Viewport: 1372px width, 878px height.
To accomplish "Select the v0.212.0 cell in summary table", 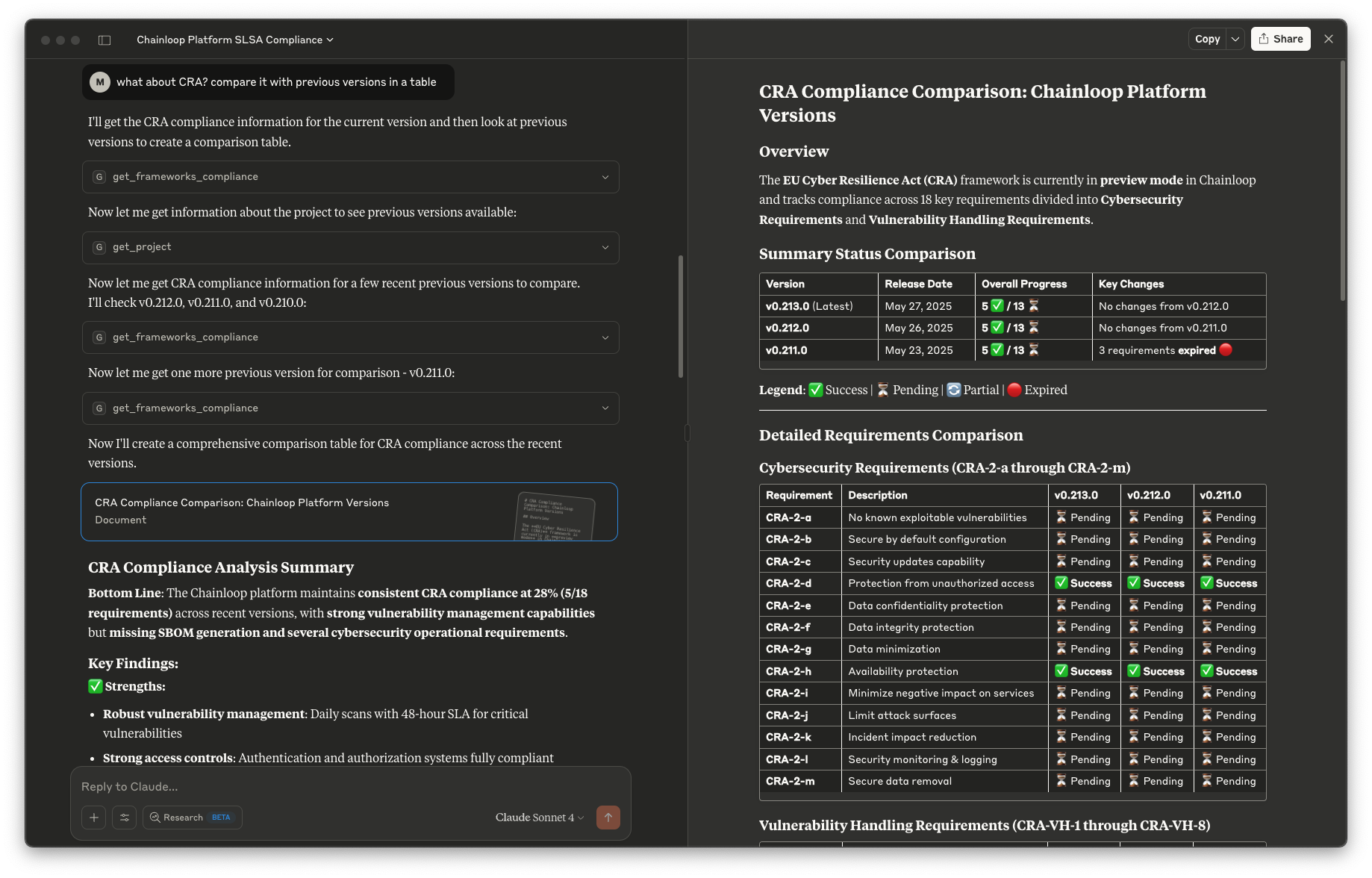I will pos(819,328).
